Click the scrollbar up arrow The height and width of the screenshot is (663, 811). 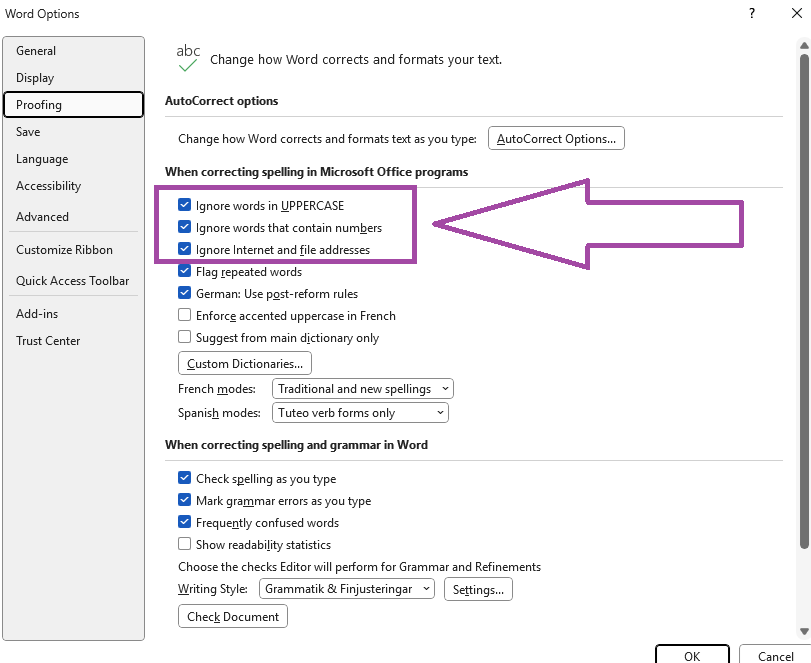coord(804,46)
